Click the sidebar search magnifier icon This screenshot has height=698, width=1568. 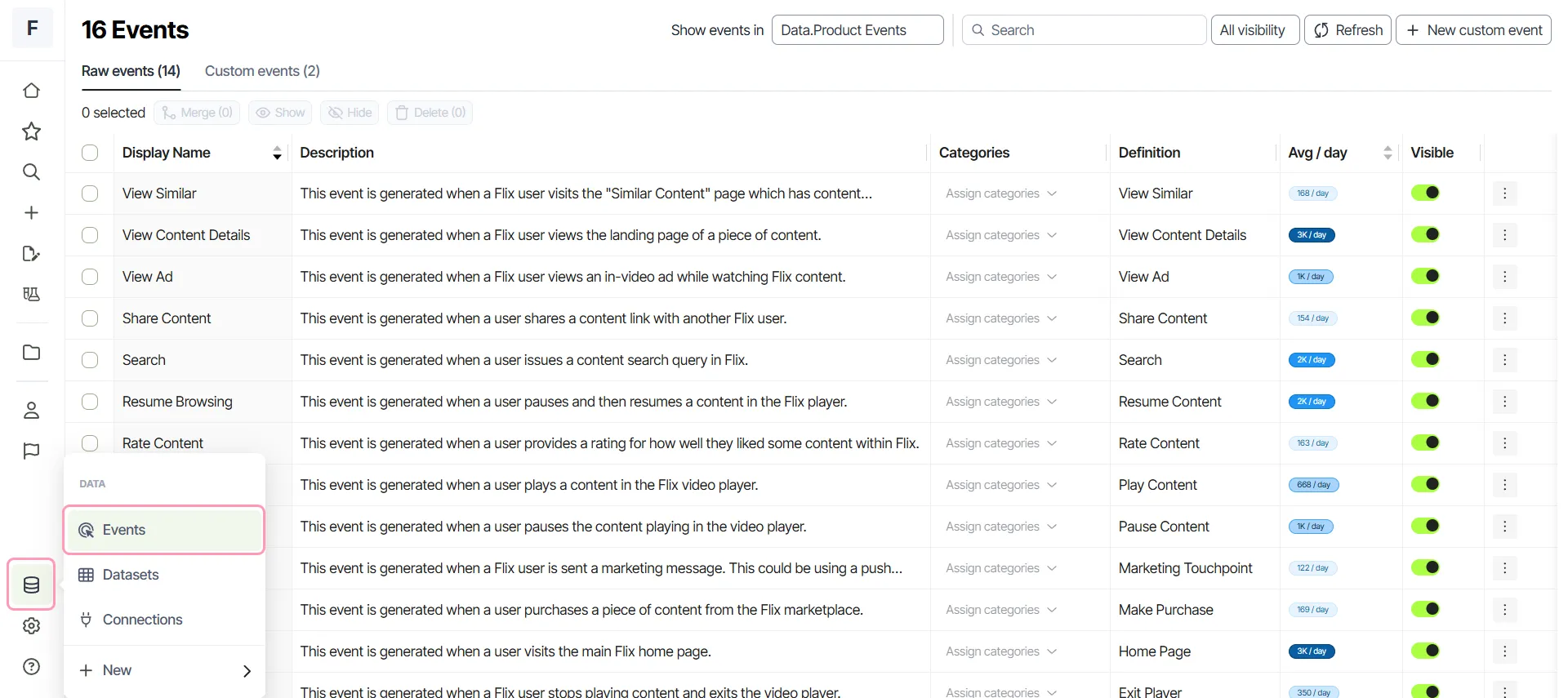pyautogui.click(x=31, y=172)
